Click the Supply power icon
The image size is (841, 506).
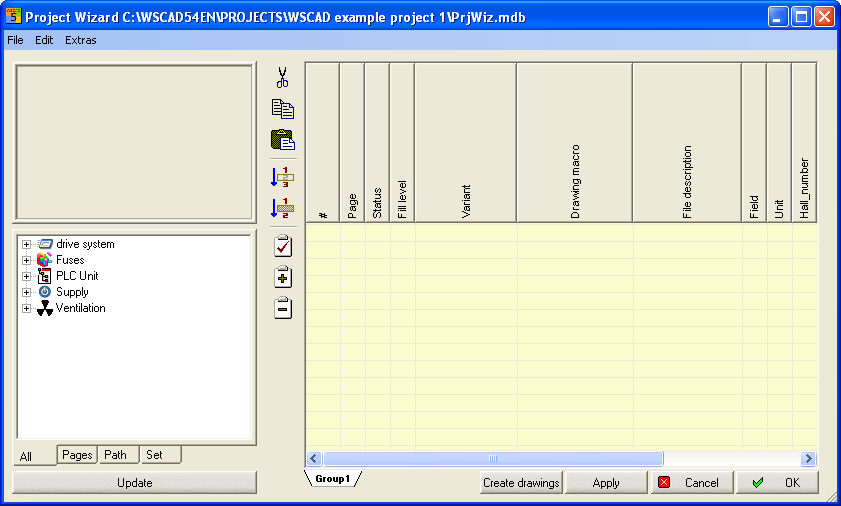click(x=45, y=292)
